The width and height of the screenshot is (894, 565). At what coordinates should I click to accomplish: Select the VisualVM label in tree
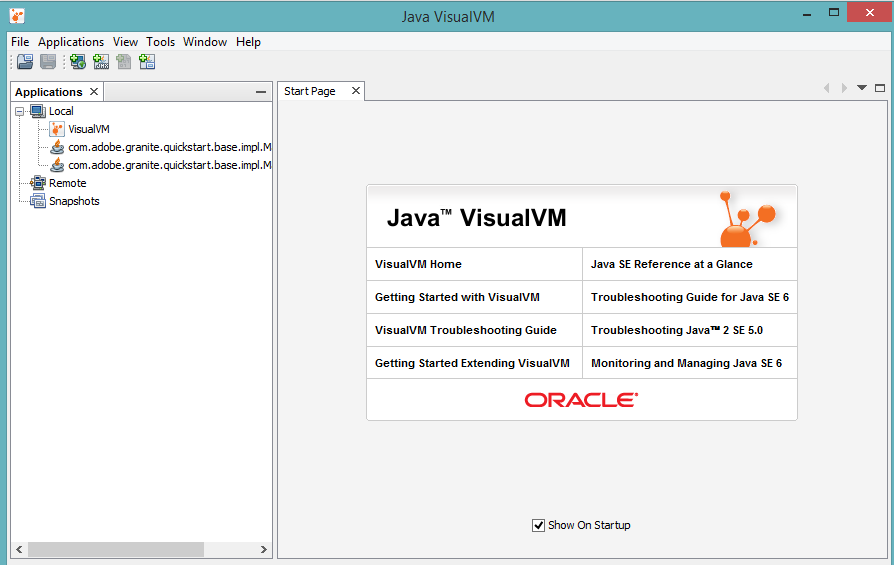coord(89,129)
